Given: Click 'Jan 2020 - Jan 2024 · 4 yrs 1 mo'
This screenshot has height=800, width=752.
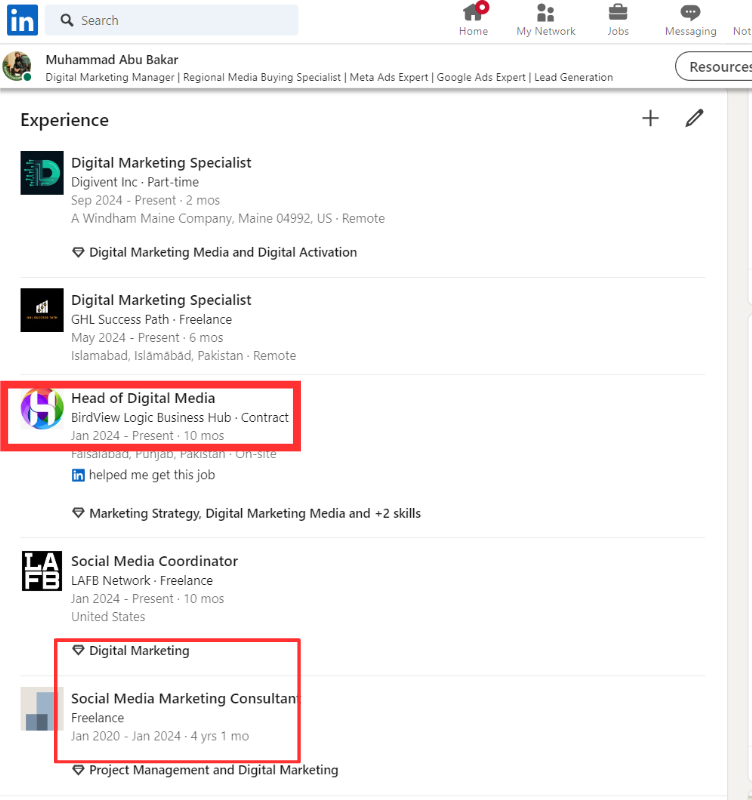Looking at the screenshot, I should click(160, 736).
